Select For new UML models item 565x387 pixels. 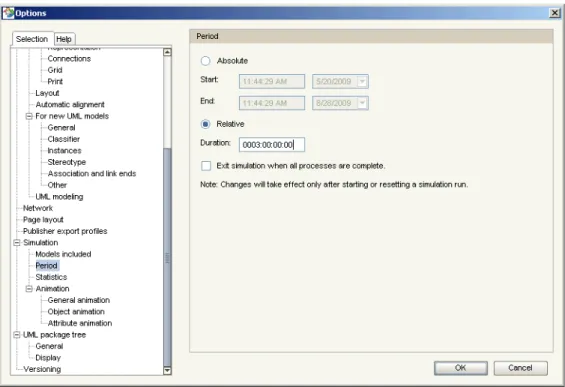point(72,116)
